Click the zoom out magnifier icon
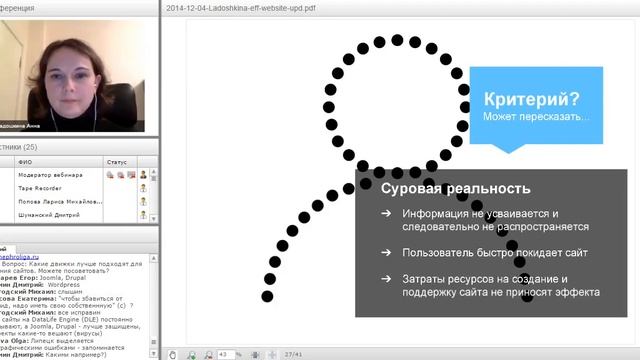Viewport: 640px width, 360px height. [x=209, y=355]
